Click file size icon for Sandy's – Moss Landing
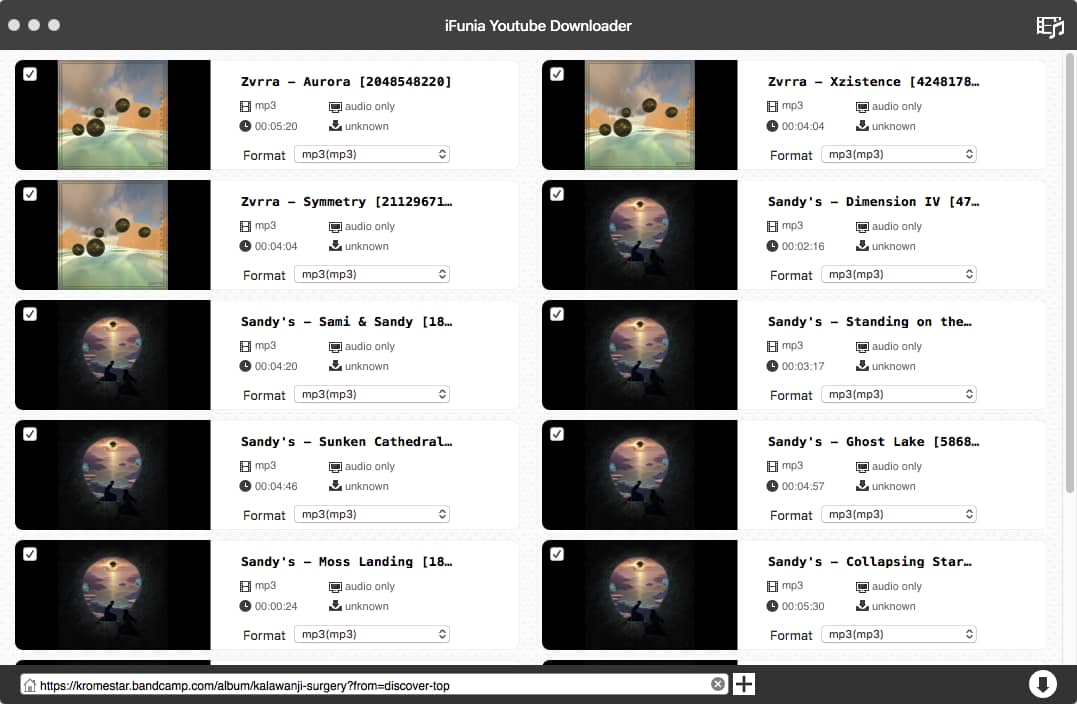This screenshot has height=704, width=1077. click(x=335, y=606)
